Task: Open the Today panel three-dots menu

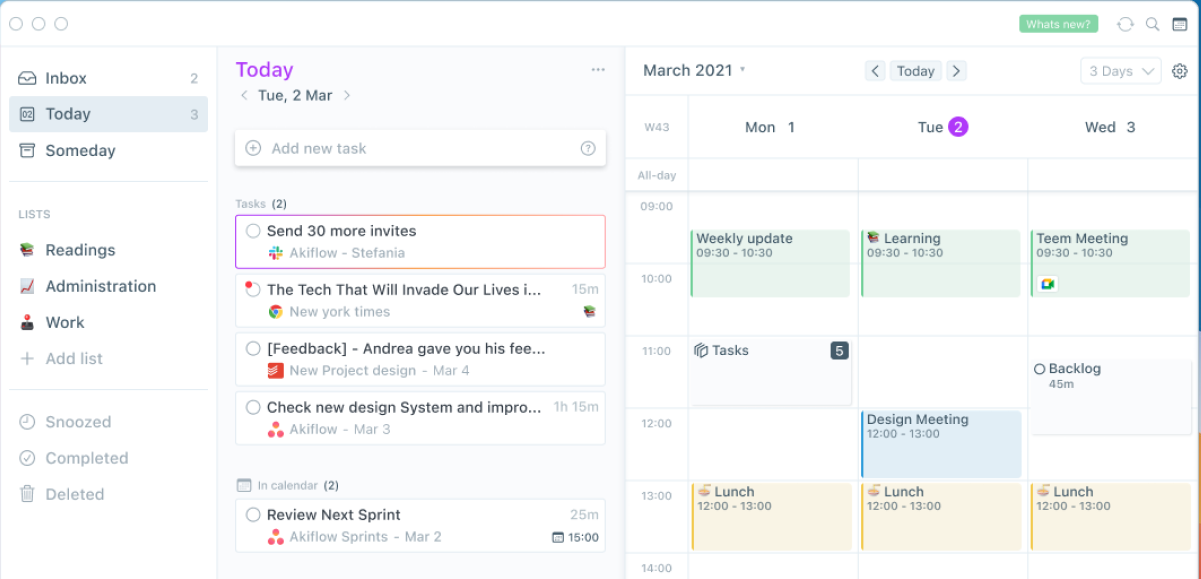Action: click(598, 70)
